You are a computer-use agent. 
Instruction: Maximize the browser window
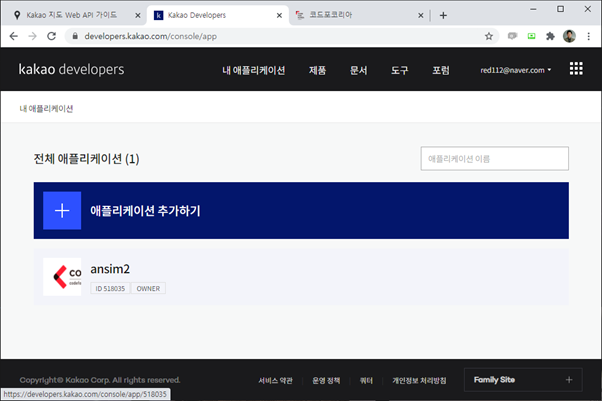pyautogui.click(x=561, y=9)
